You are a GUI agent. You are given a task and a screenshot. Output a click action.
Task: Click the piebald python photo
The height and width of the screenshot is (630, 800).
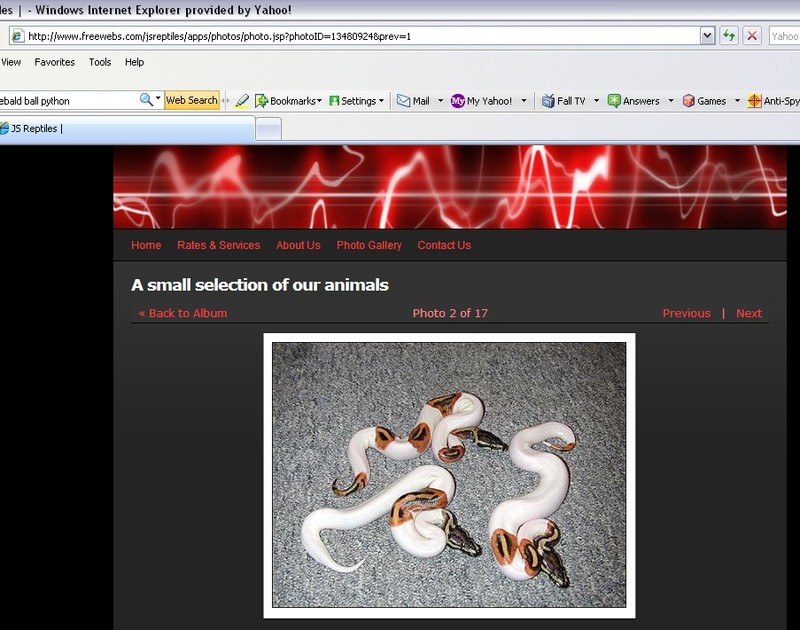click(x=449, y=475)
